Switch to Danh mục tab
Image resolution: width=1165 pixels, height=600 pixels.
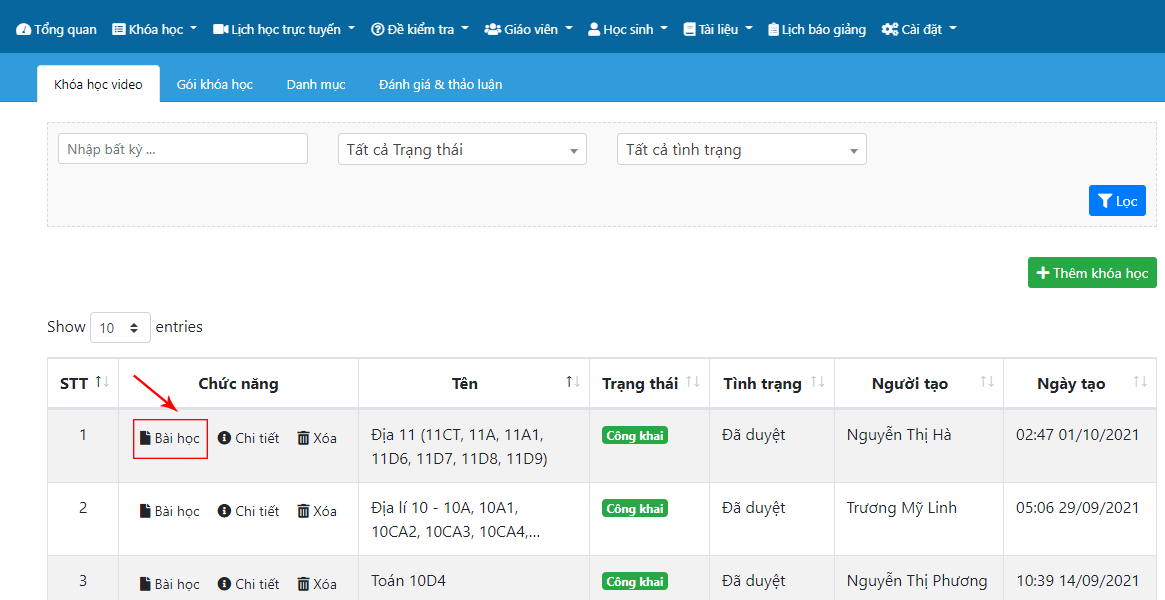click(316, 84)
